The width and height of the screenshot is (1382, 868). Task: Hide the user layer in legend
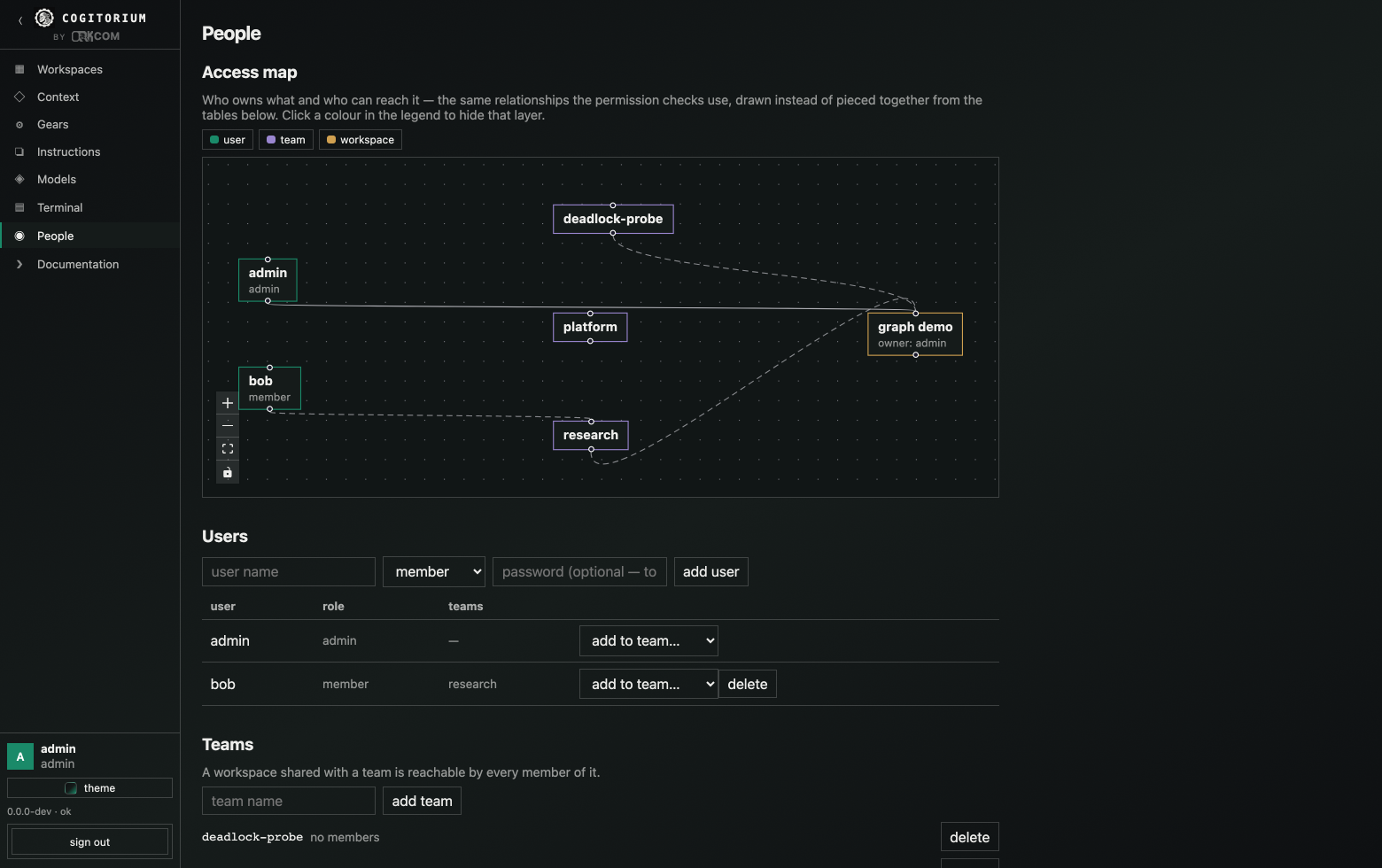228,140
